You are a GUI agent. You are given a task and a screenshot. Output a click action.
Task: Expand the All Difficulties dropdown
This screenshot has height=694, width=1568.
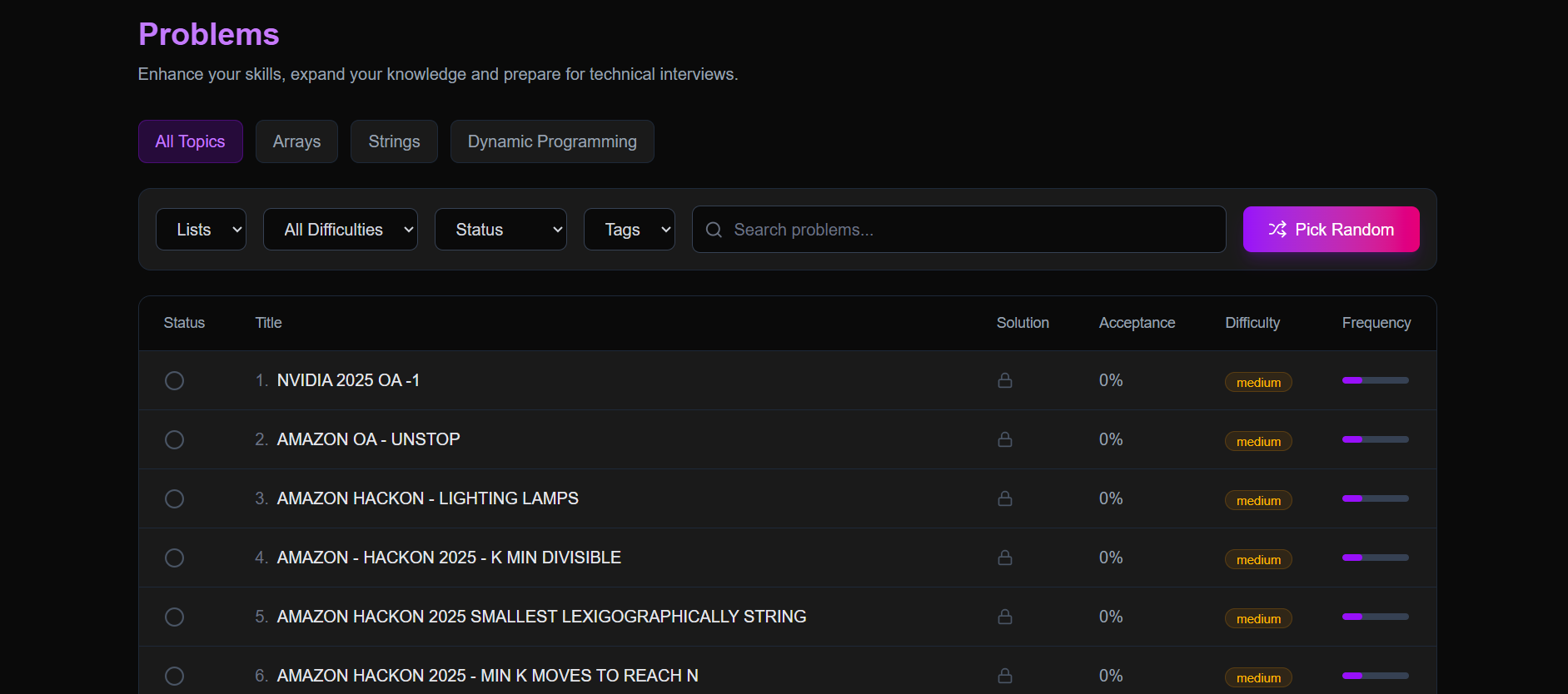coord(340,229)
